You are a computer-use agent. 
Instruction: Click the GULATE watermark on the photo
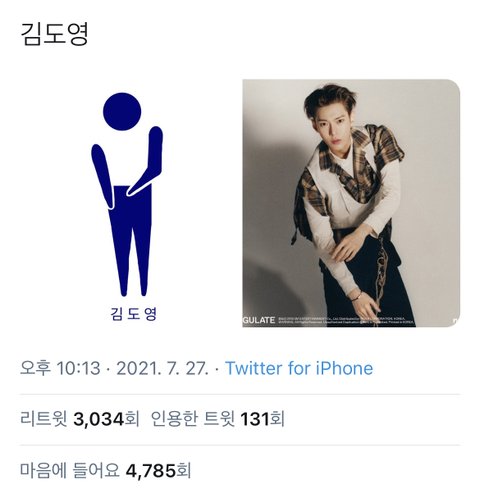[x=259, y=320]
